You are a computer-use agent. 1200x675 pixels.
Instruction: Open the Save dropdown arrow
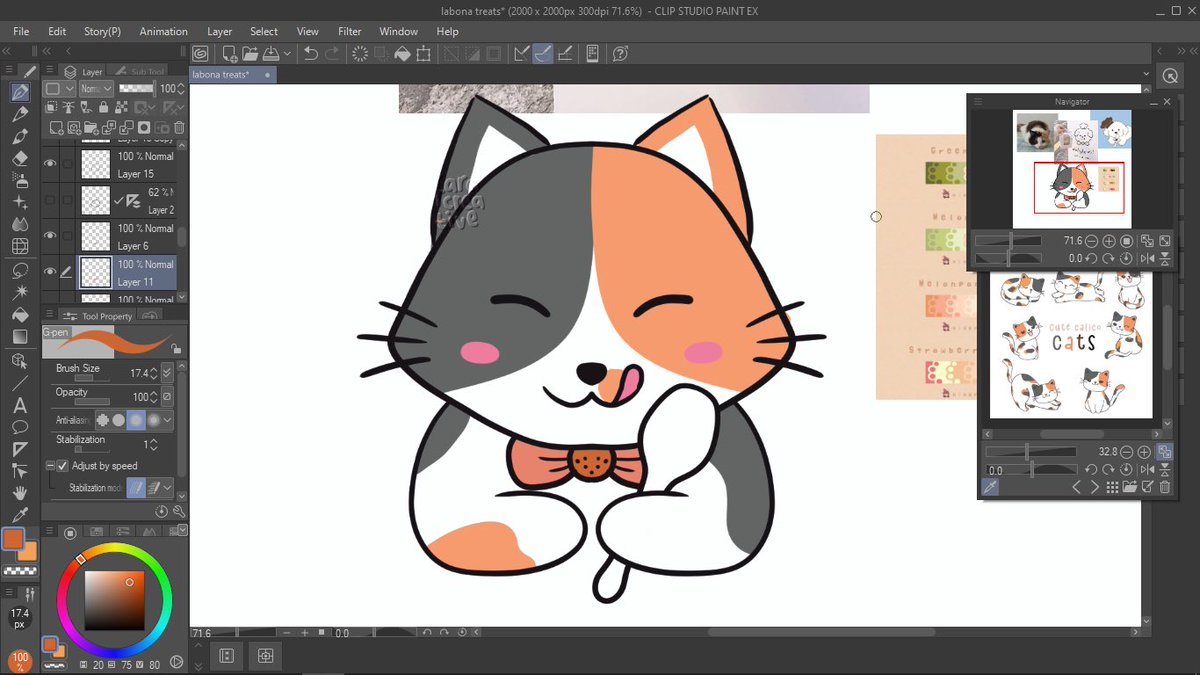pos(288,53)
